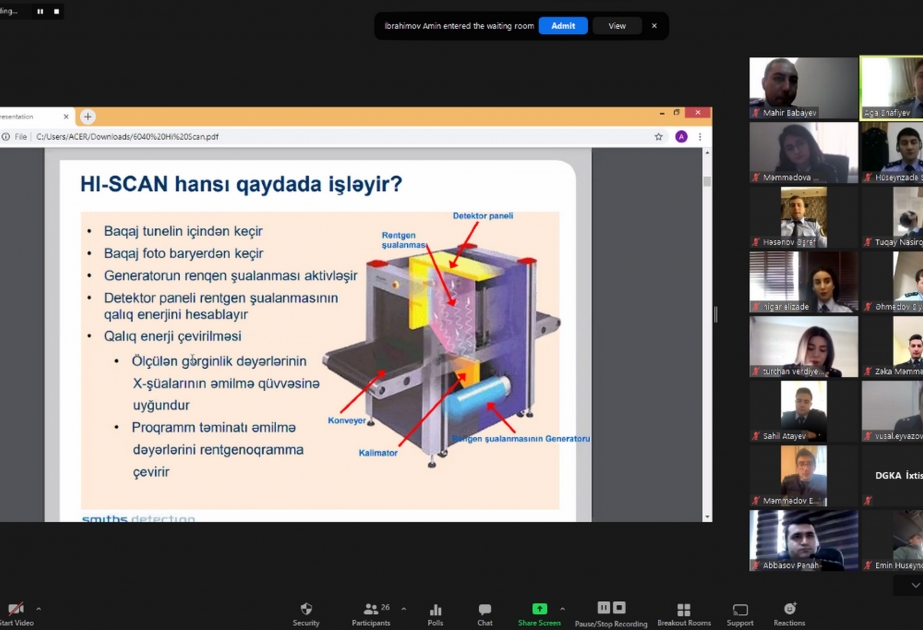The image size is (923, 630).
Task: Pause the recording indicator at top
Action: pos(40,11)
